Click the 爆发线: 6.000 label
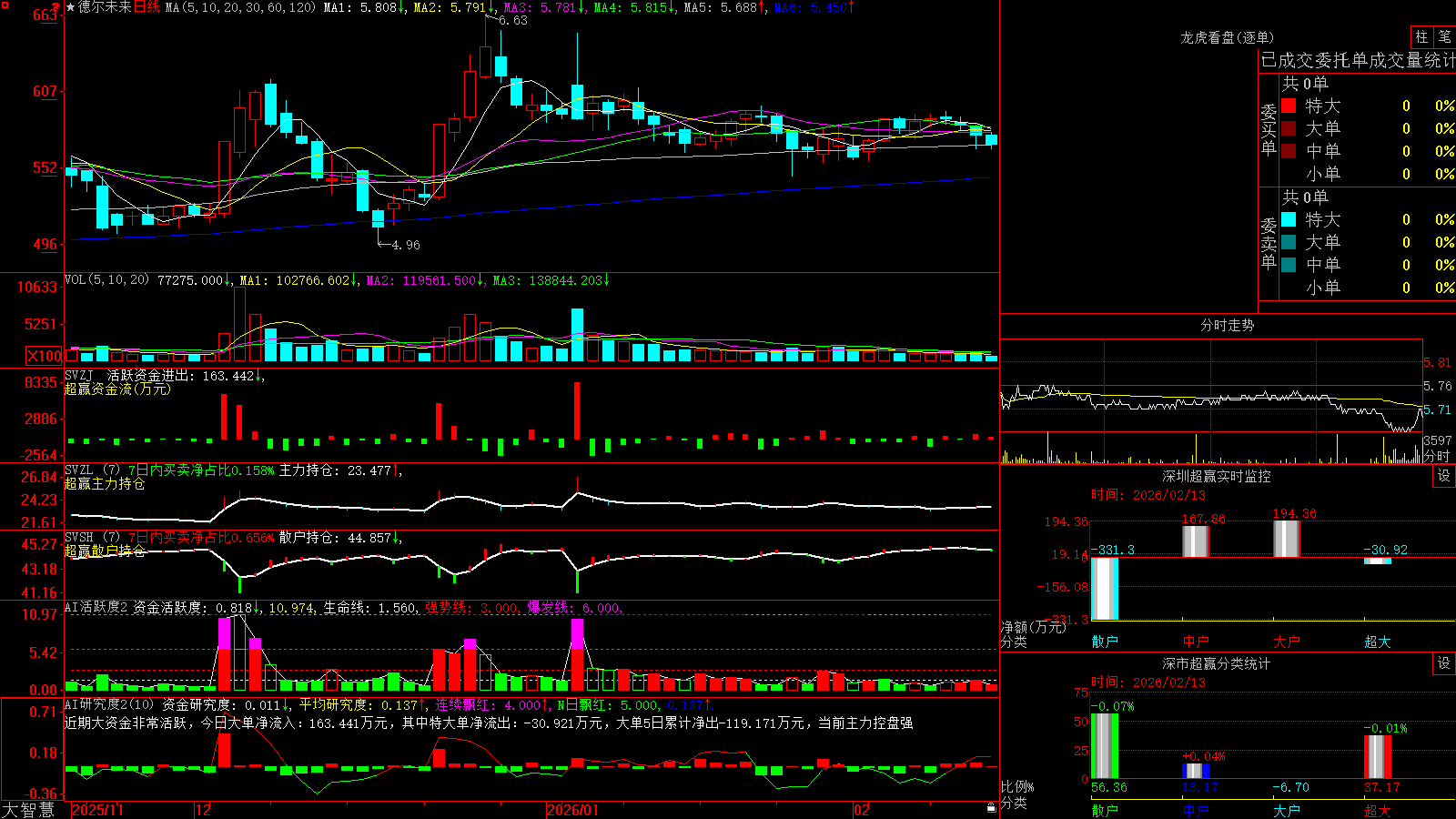The image size is (1456, 819). pos(573,608)
